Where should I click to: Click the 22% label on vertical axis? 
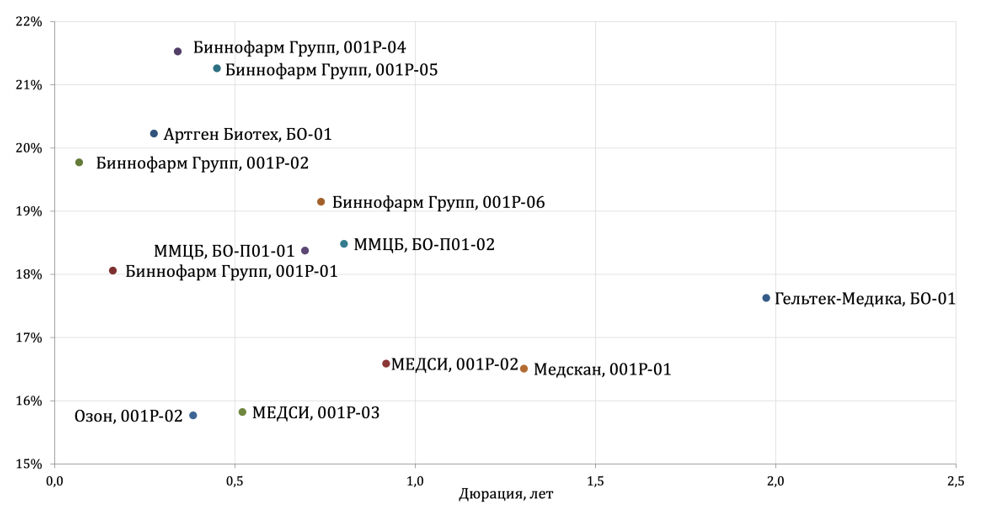pos(29,21)
